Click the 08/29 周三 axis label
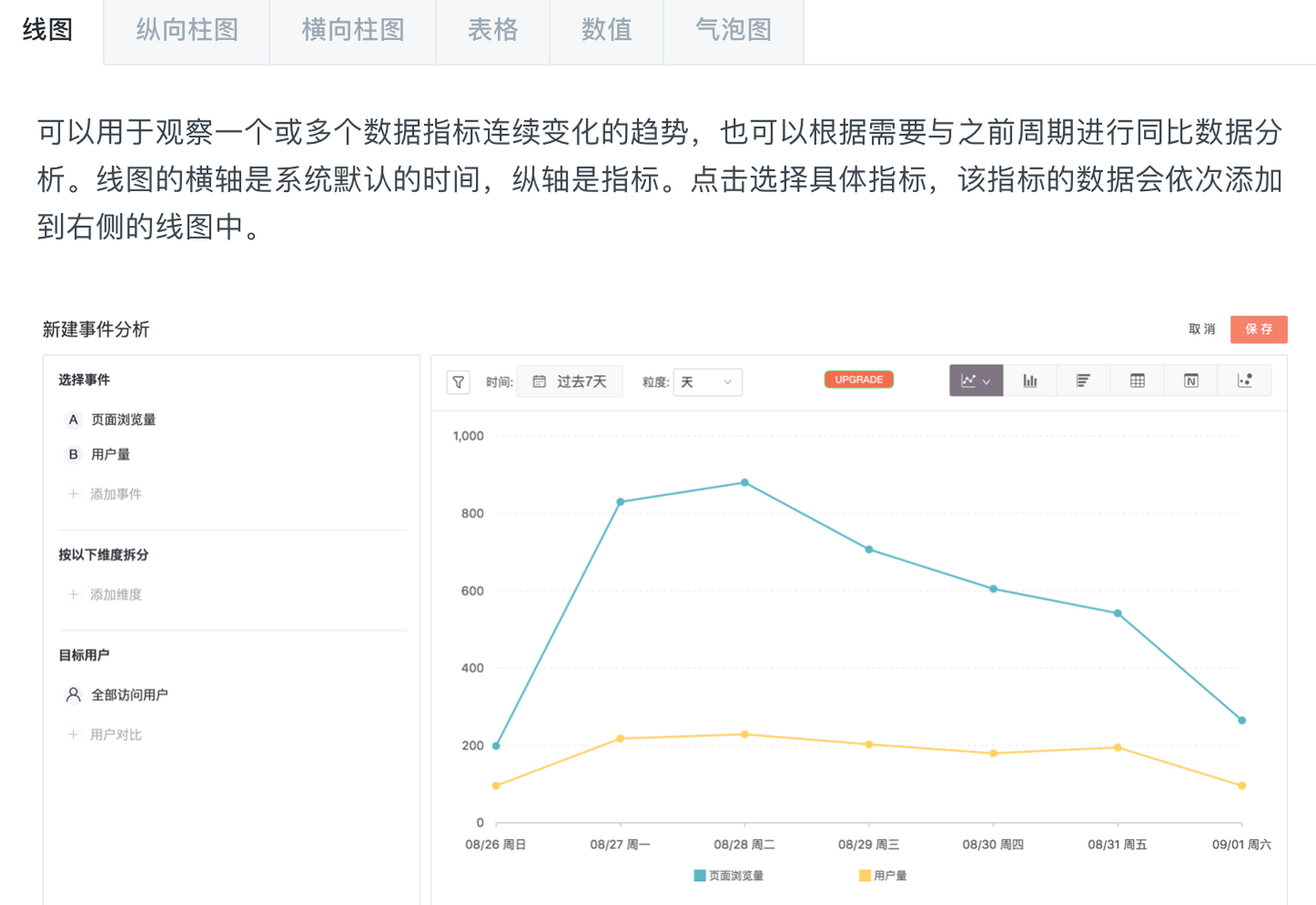The image size is (1316, 905). click(868, 845)
